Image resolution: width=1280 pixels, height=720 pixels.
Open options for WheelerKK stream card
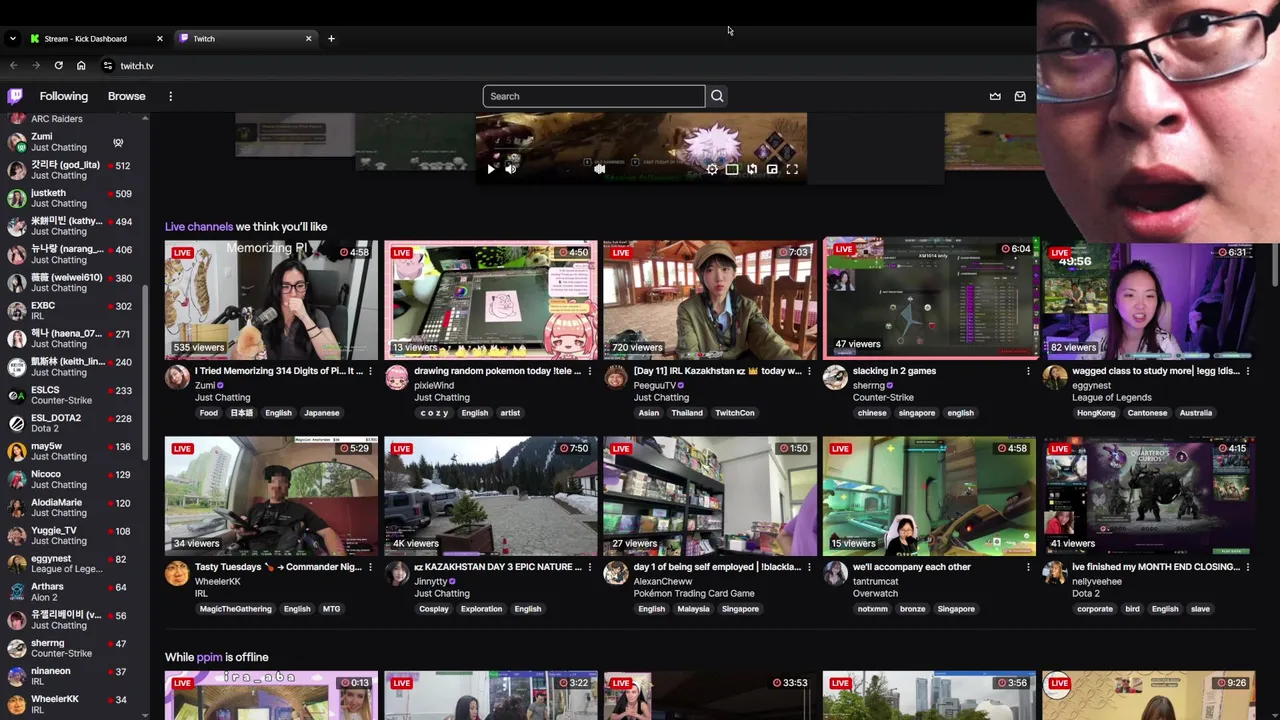[370, 567]
